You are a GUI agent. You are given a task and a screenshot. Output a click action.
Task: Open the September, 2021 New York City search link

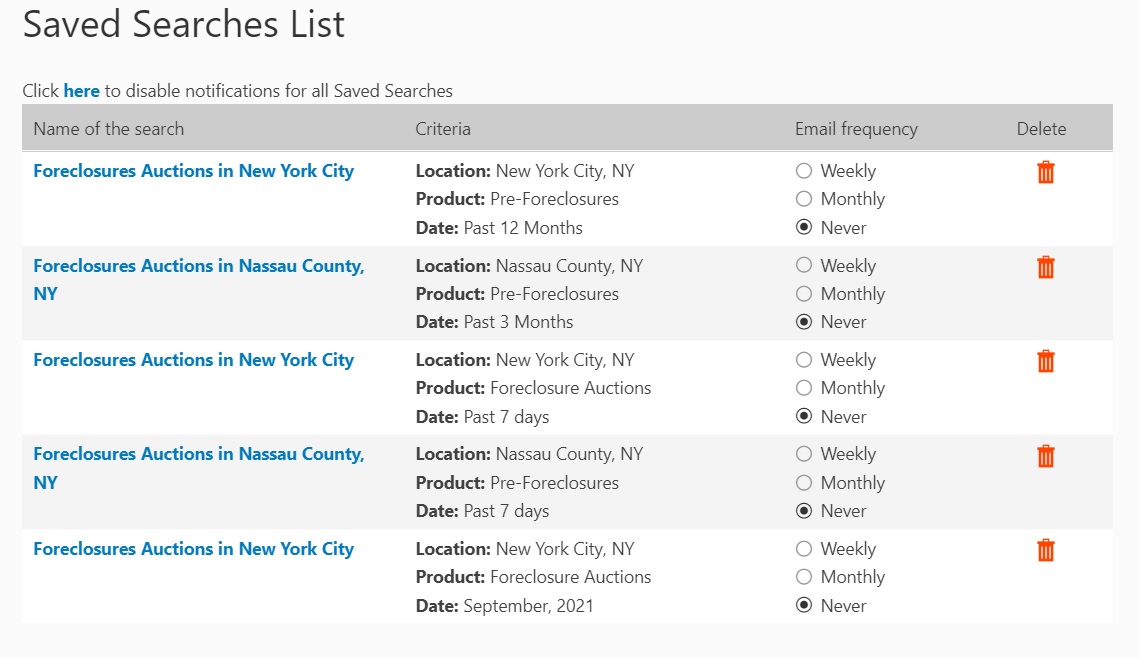[x=193, y=549]
